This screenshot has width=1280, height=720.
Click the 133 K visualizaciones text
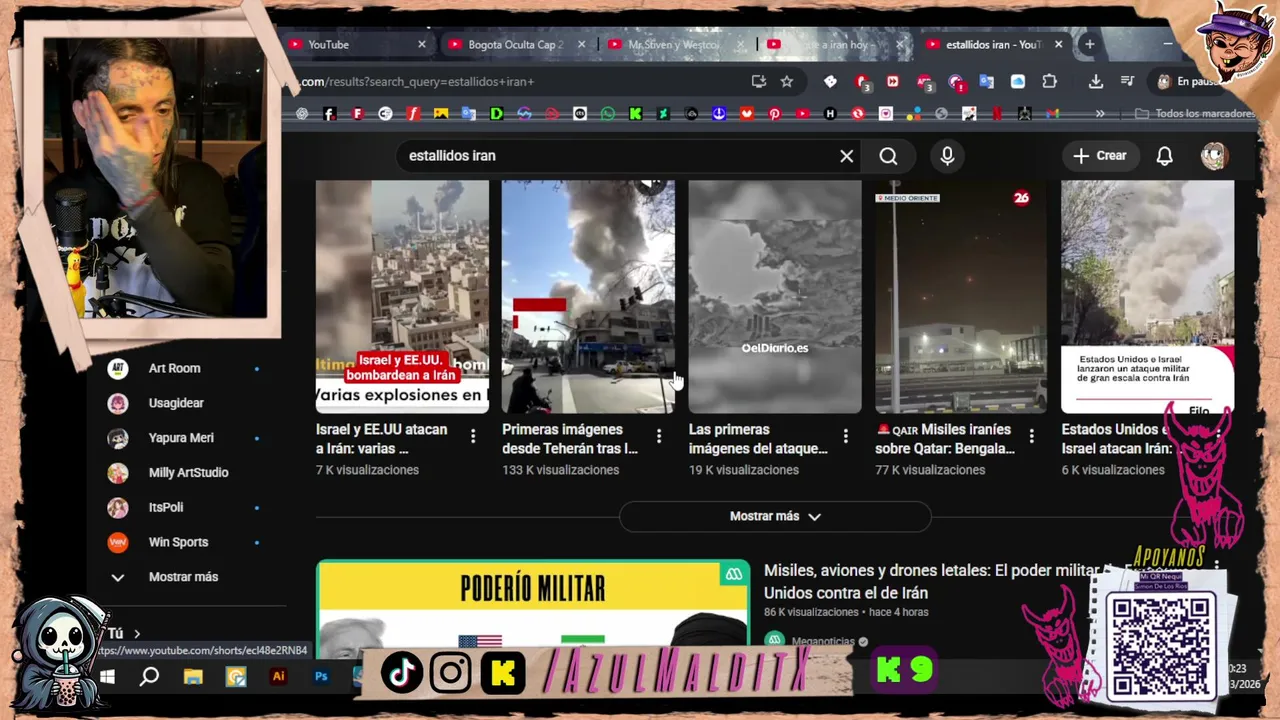(561, 470)
